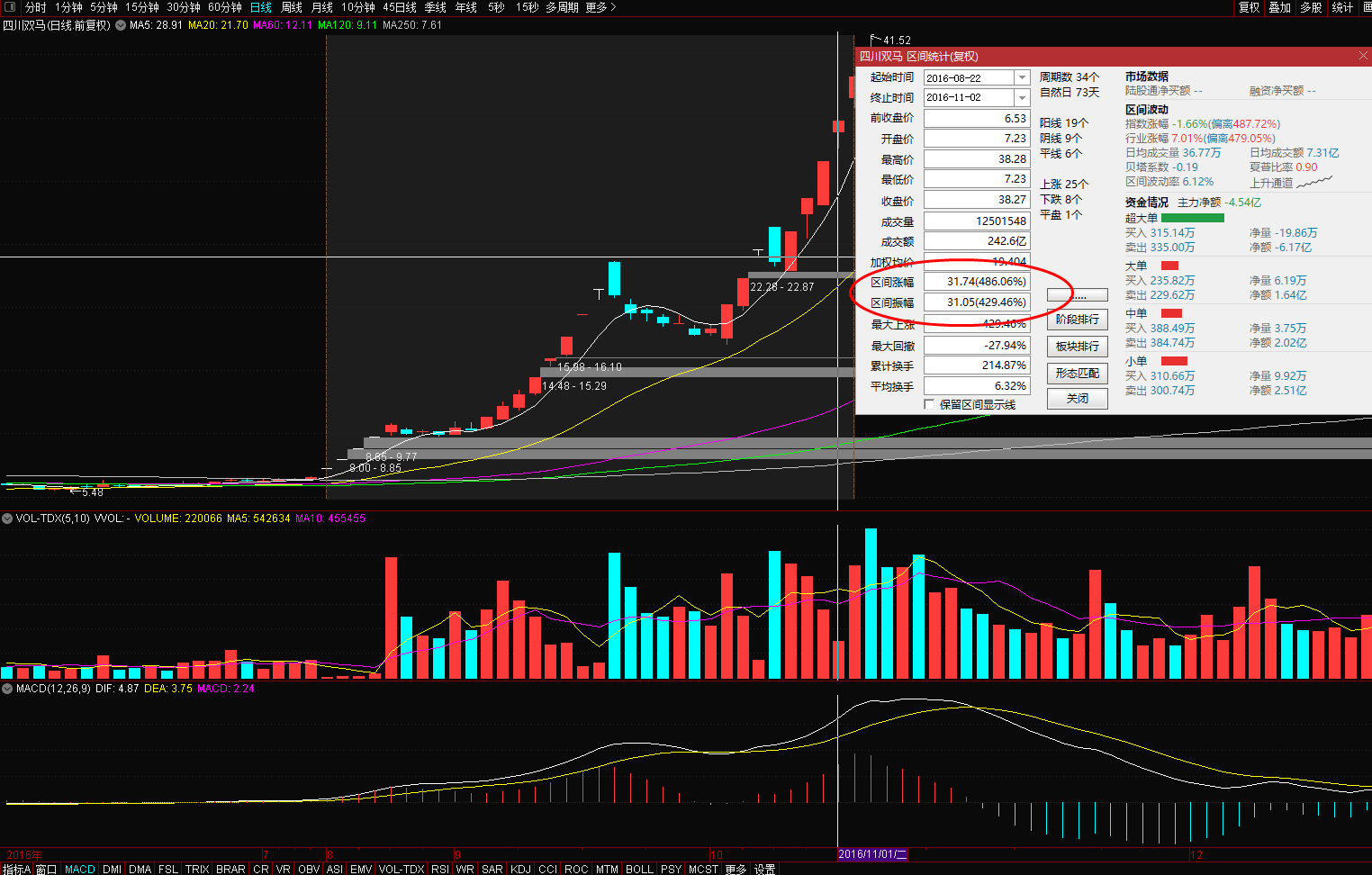Click the 22.28 - 22.87 gap label
Viewport: 1372px width, 875px height.
coord(781,287)
